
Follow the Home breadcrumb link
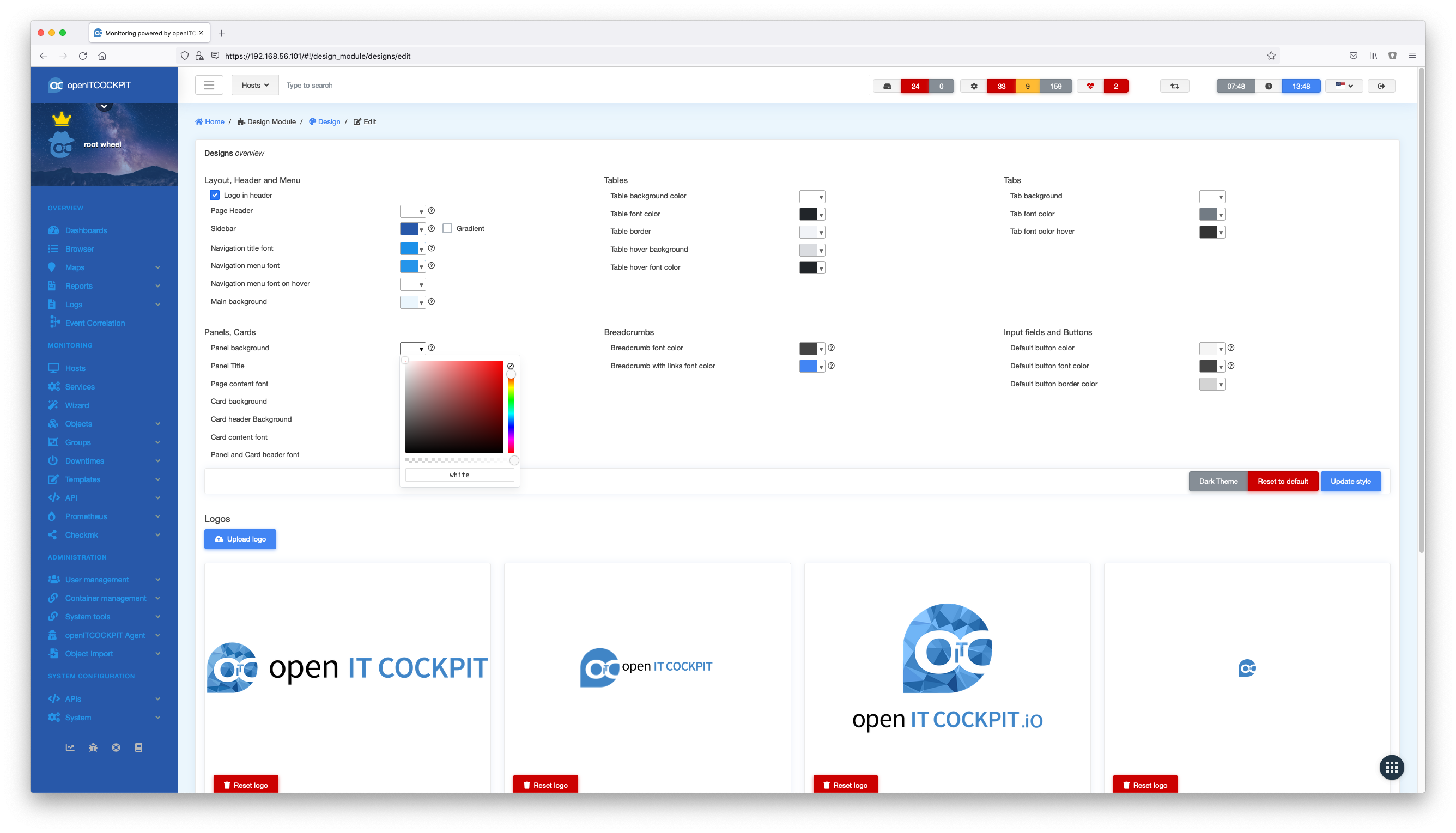tap(209, 121)
